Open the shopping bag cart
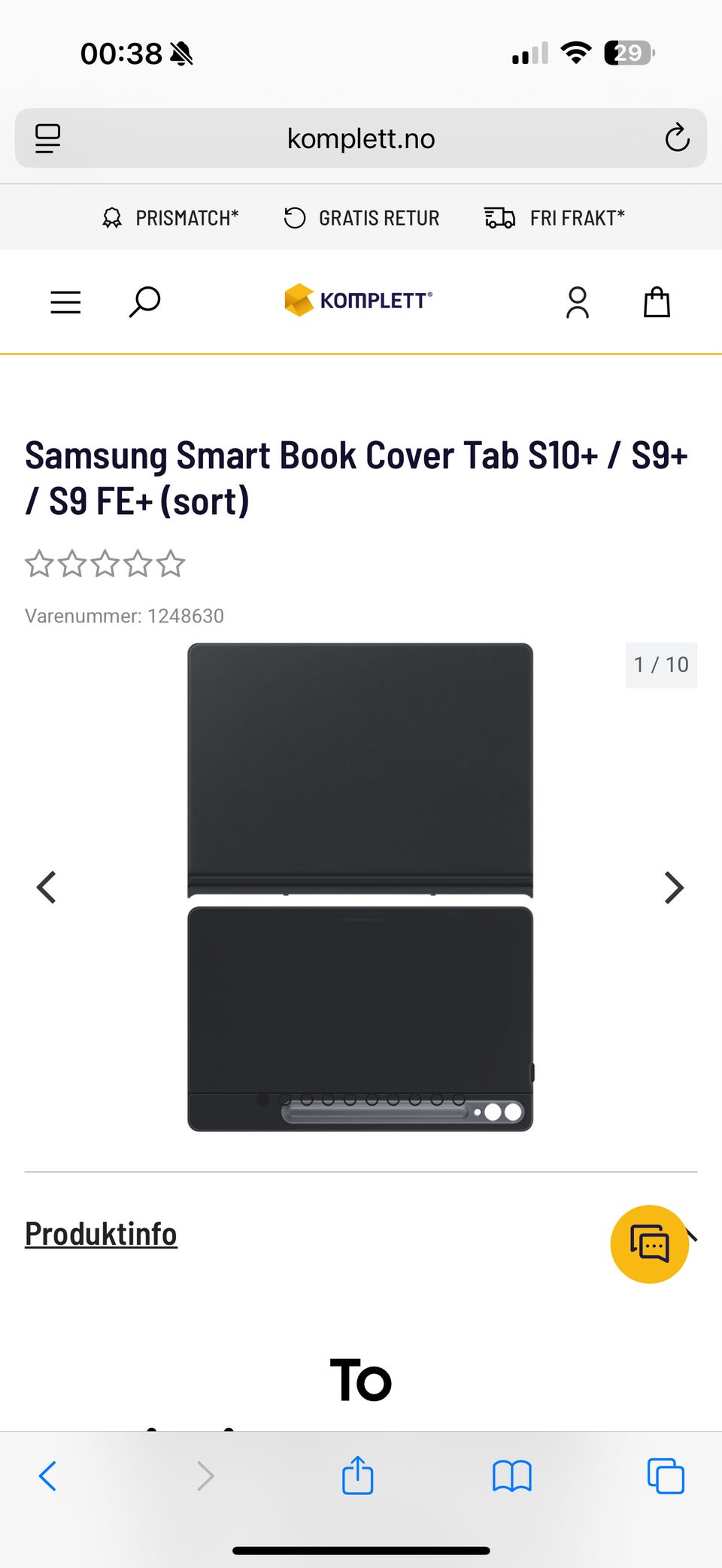Screen dimensions: 722x1568 657,302
